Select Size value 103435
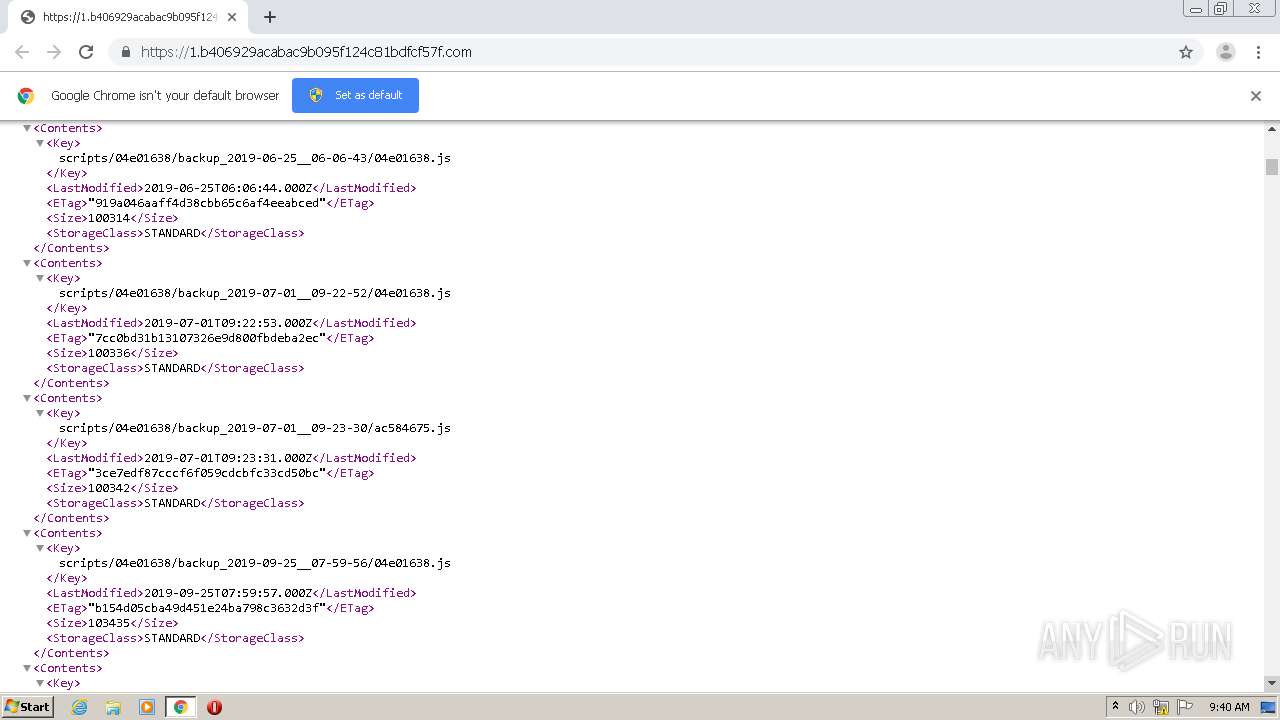Viewport: 1280px width, 720px height. (109, 623)
